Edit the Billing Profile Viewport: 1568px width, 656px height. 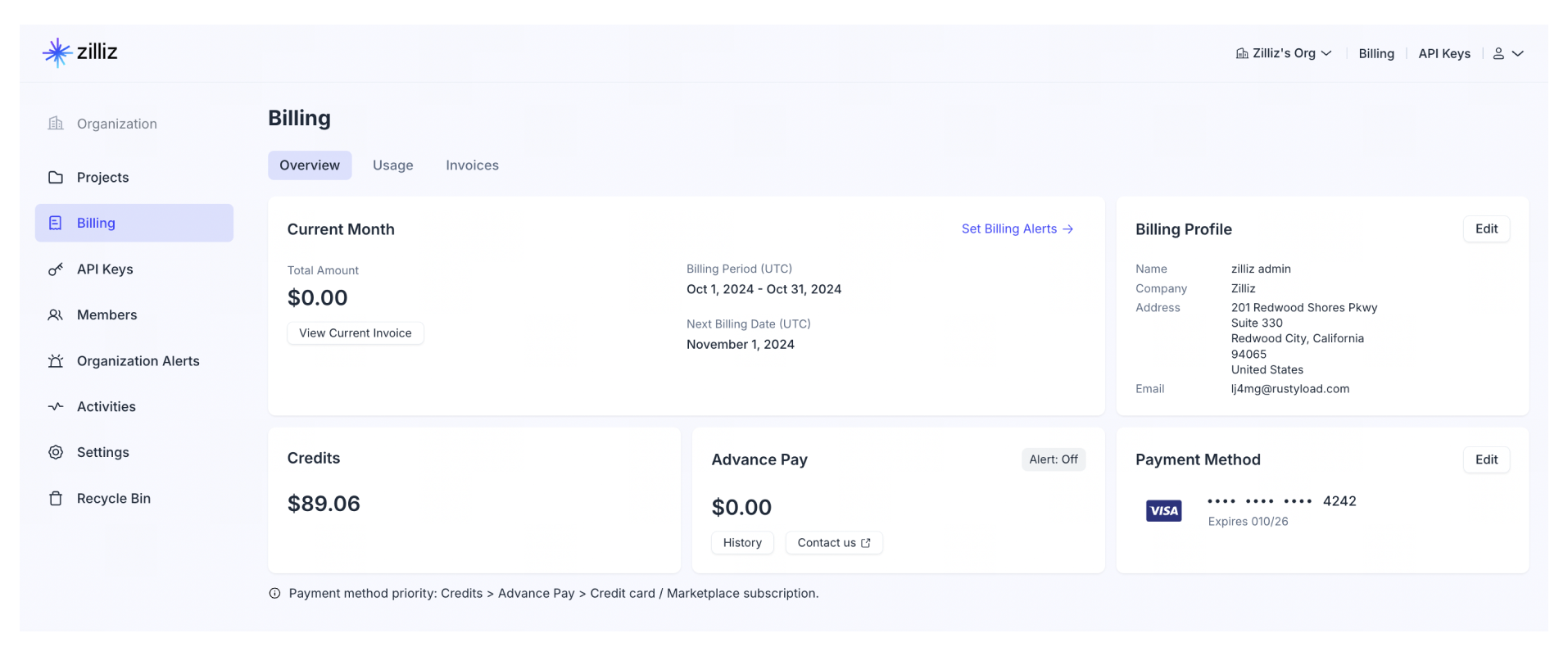1486,228
